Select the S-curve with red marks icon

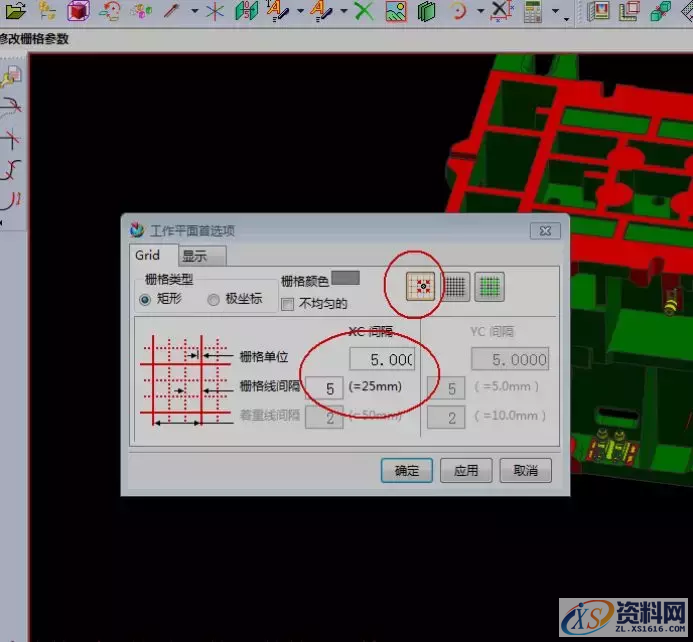[x=11, y=170]
